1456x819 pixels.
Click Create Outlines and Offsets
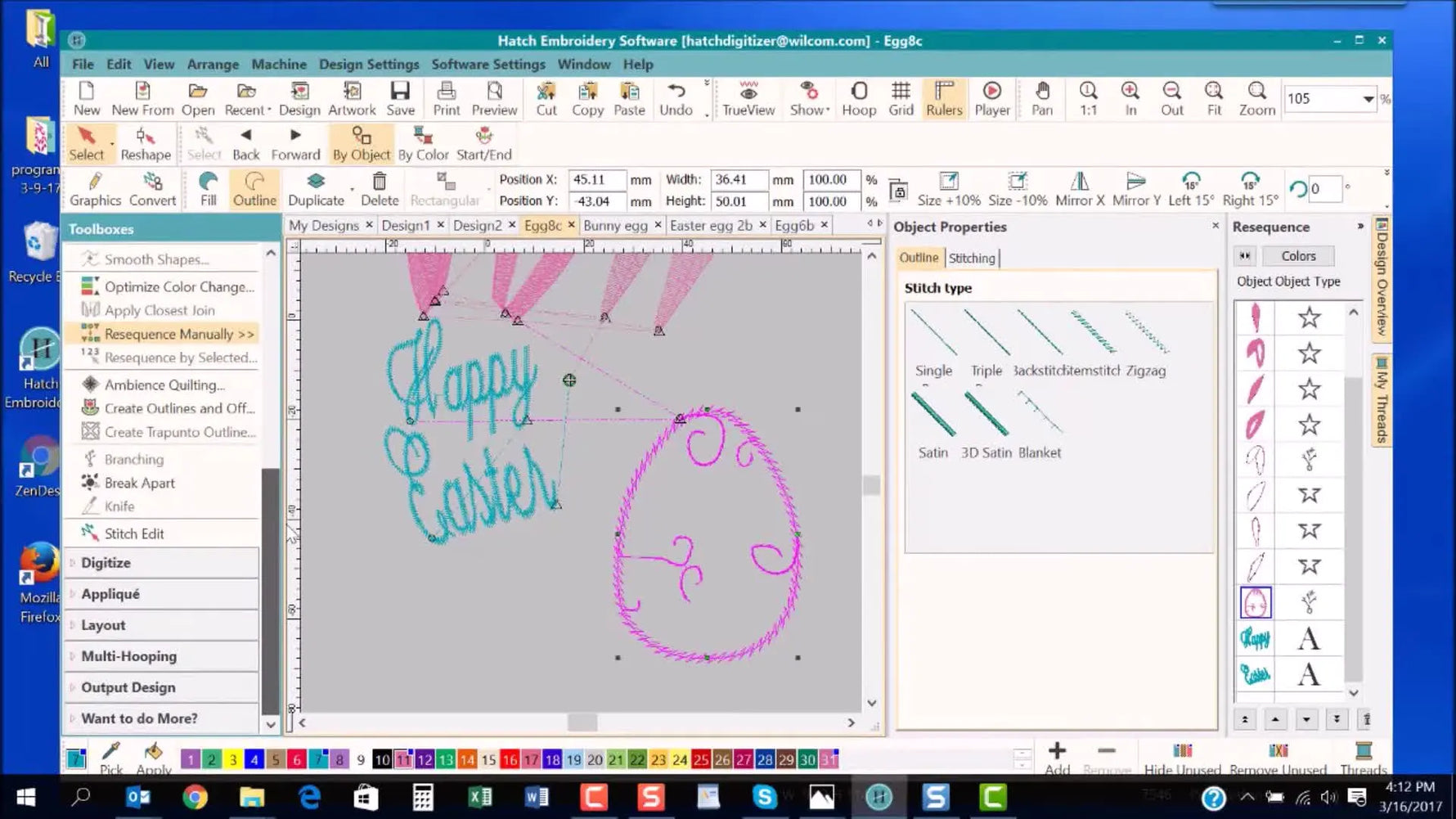pyautogui.click(x=169, y=408)
